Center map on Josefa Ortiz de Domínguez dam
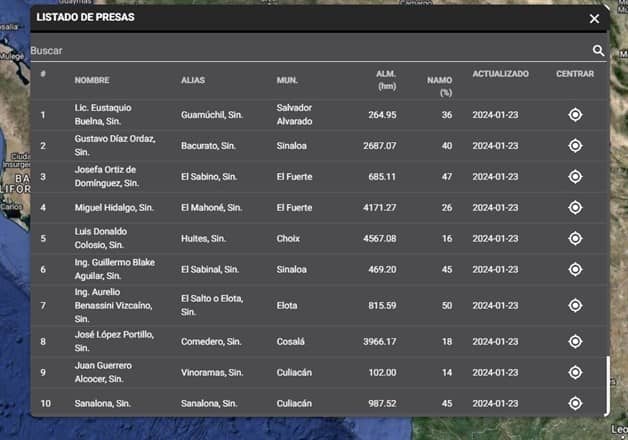Image resolution: width=628 pixels, height=440 pixels. (575, 177)
